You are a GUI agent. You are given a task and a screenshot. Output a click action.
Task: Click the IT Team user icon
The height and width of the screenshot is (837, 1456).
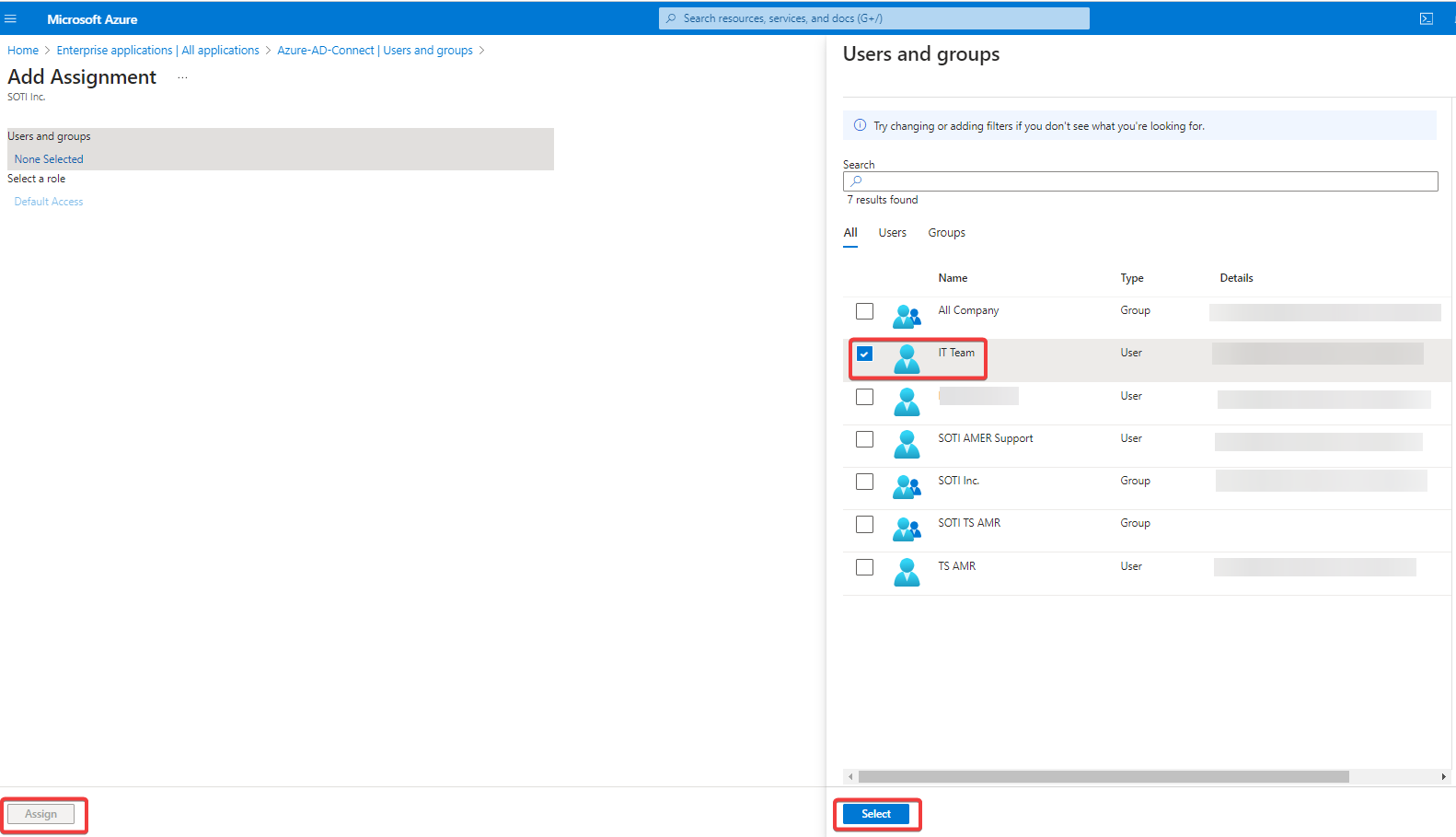point(907,359)
